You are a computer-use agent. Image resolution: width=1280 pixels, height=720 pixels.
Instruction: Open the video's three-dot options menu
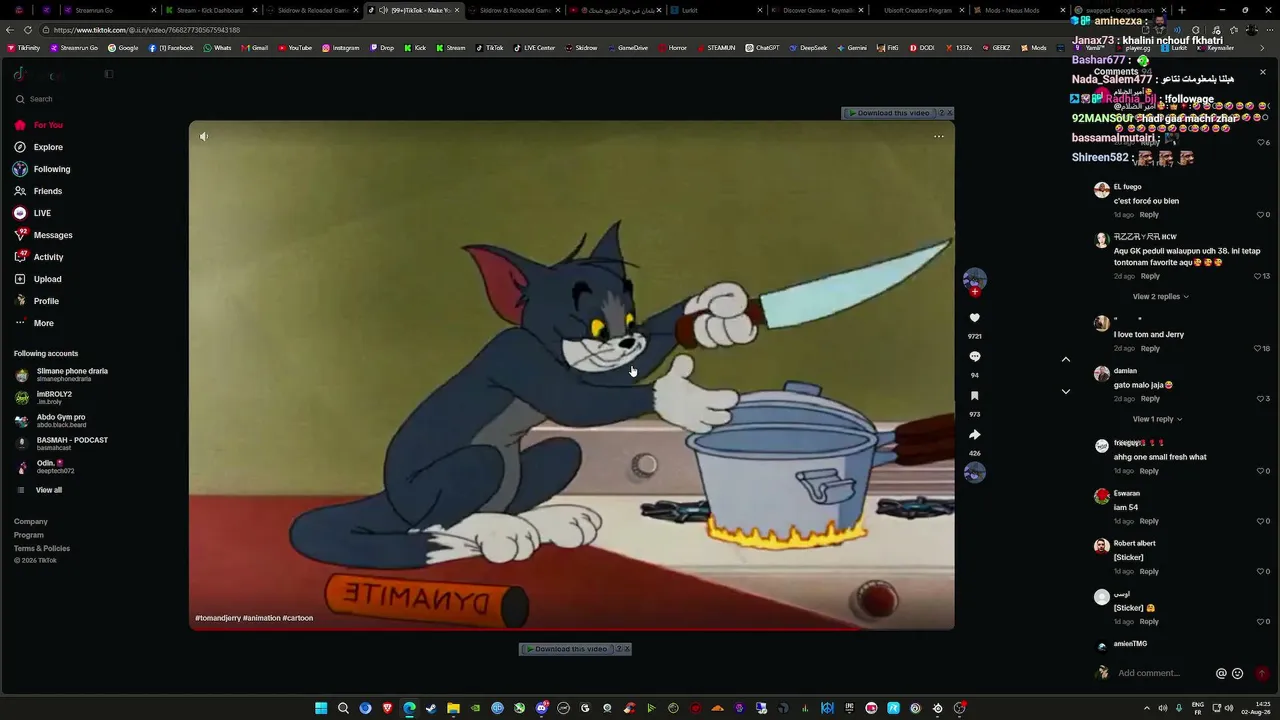coord(938,136)
